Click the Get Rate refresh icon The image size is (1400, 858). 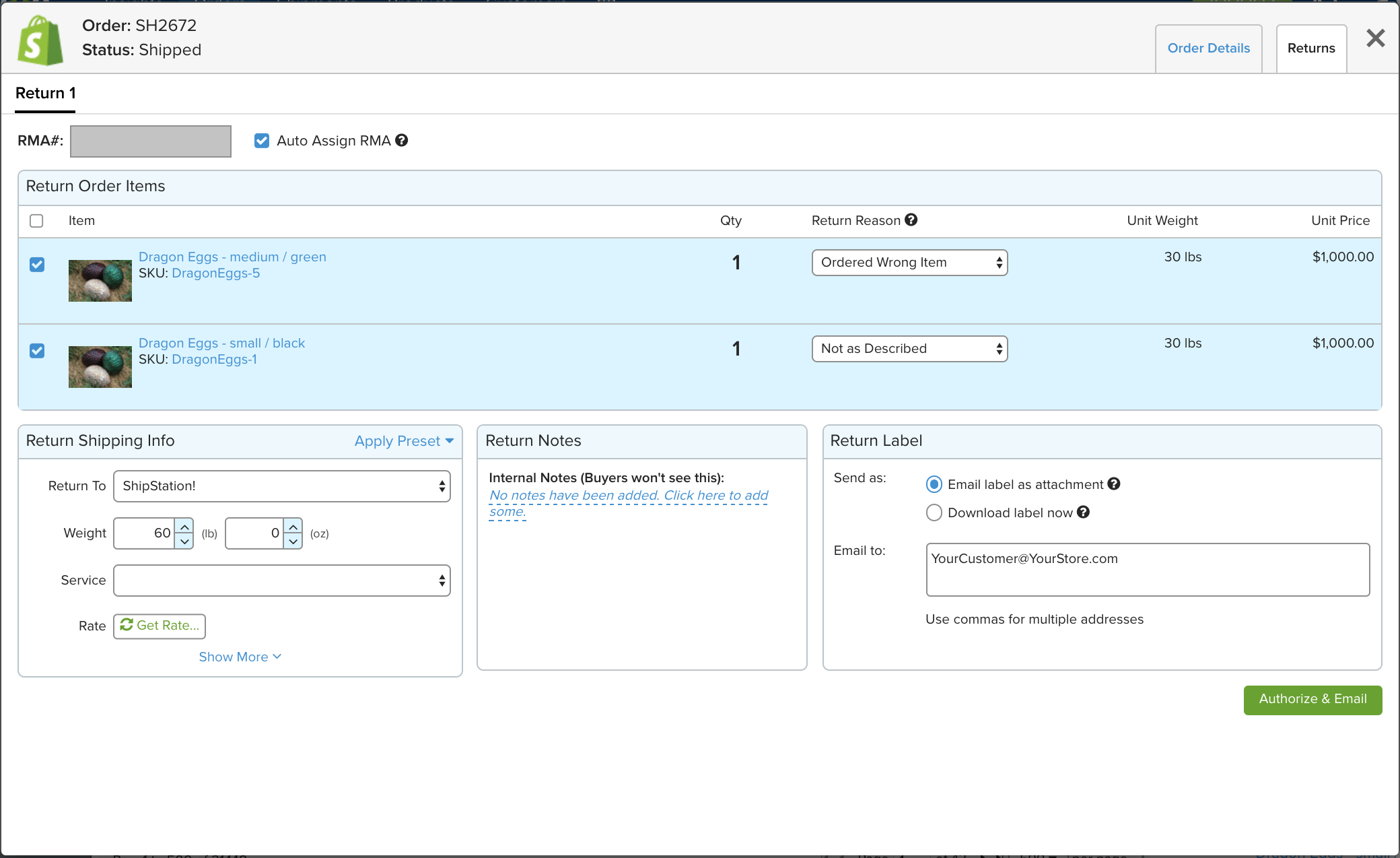pyautogui.click(x=127, y=625)
